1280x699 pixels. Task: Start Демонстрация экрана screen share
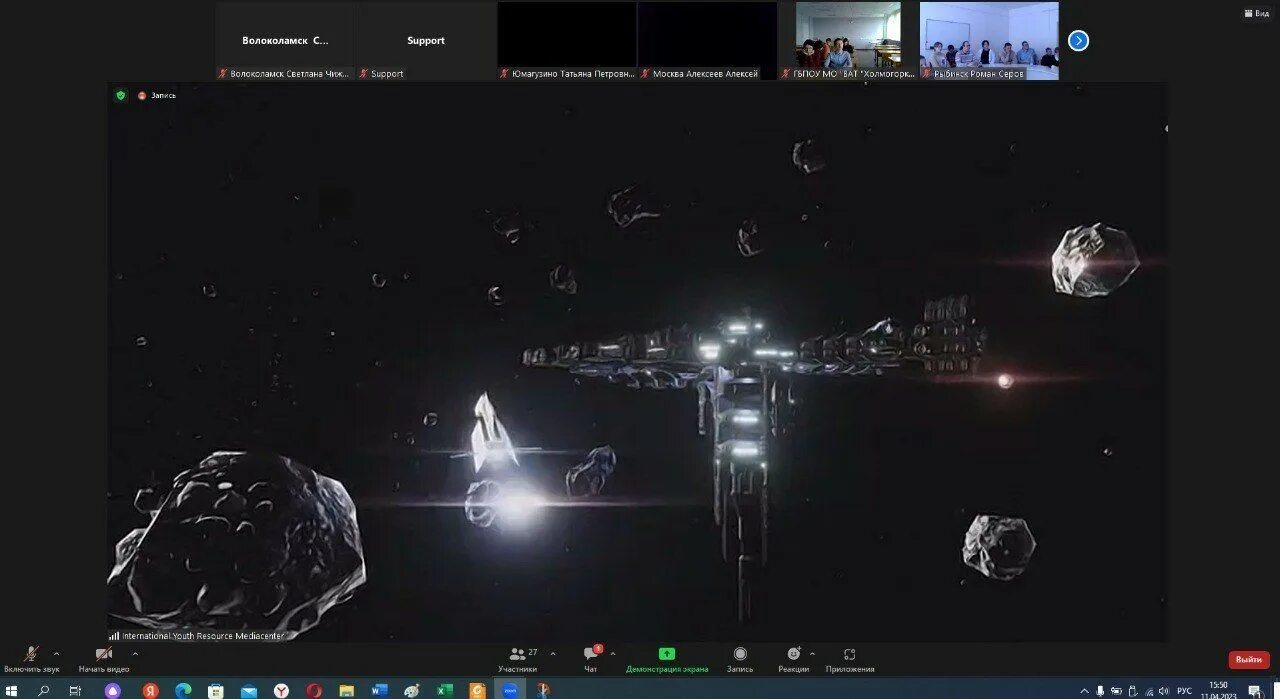[667, 659]
